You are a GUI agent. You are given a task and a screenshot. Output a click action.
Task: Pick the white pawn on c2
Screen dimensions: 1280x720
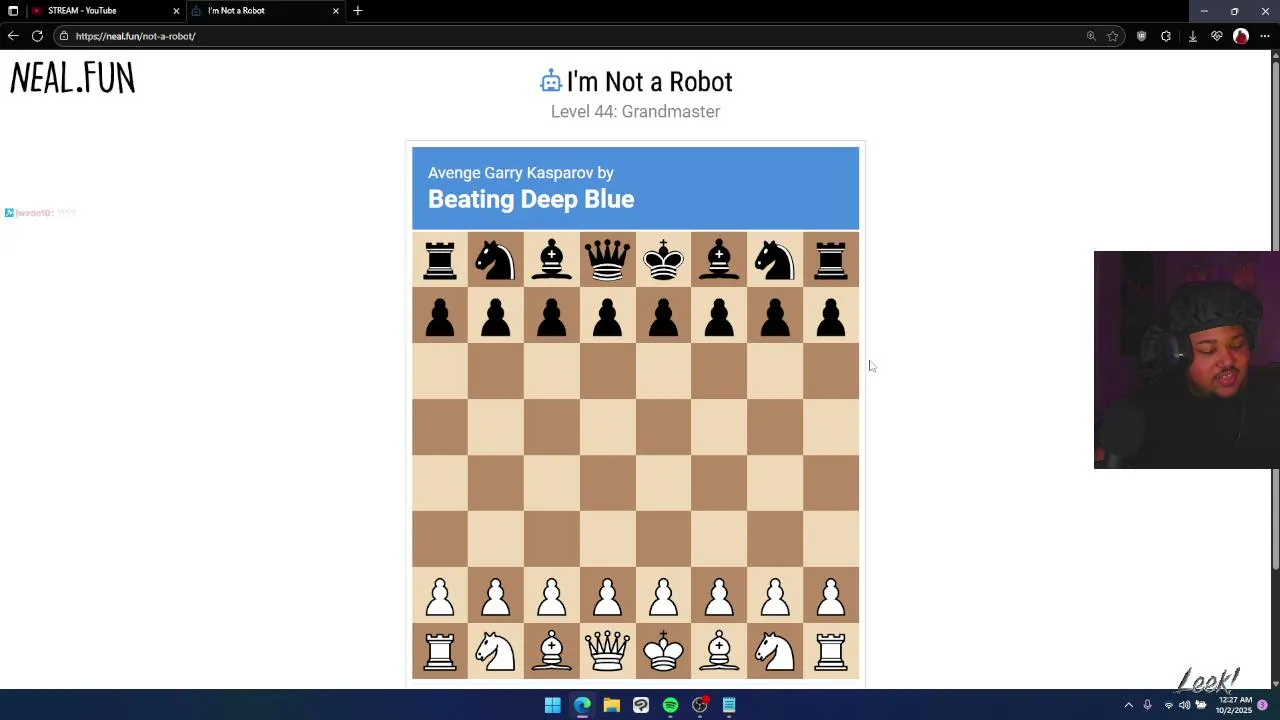(x=551, y=596)
